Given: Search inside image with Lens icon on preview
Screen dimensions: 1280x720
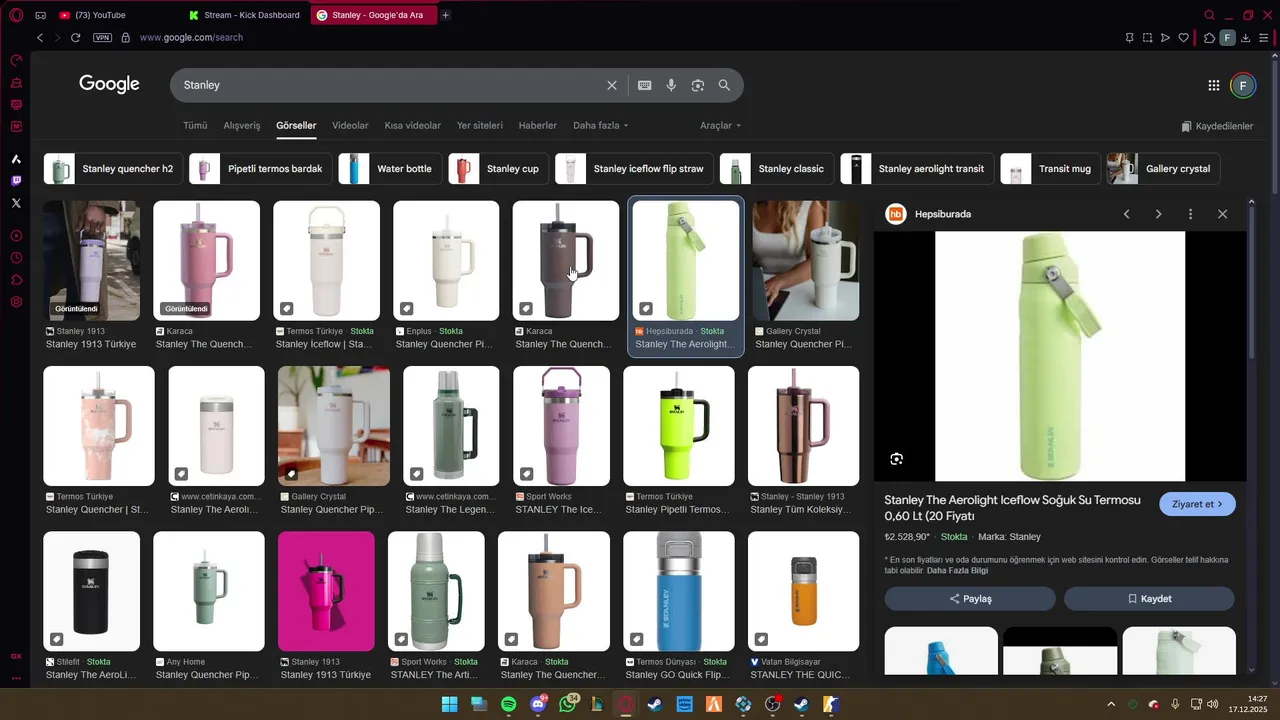Looking at the screenshot, I should tap(896, 459).
